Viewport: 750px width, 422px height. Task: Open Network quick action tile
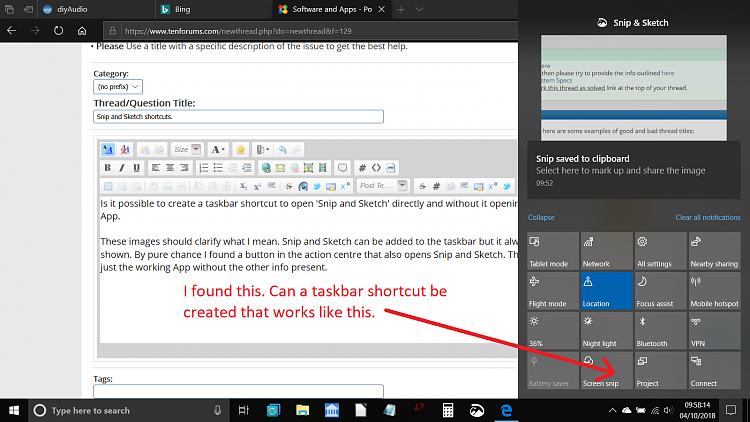click(607, 251)
